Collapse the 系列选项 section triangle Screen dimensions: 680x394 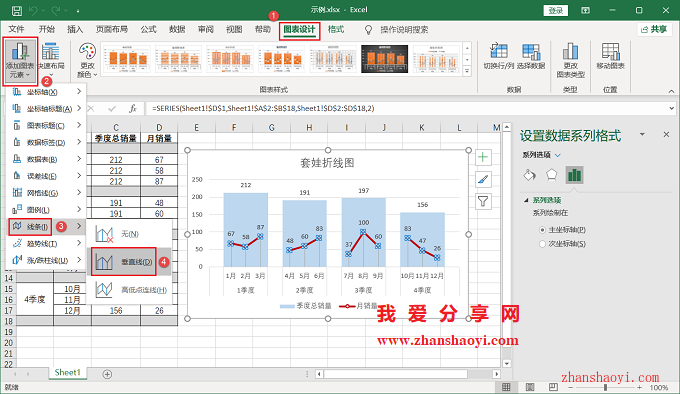(526, 200)
